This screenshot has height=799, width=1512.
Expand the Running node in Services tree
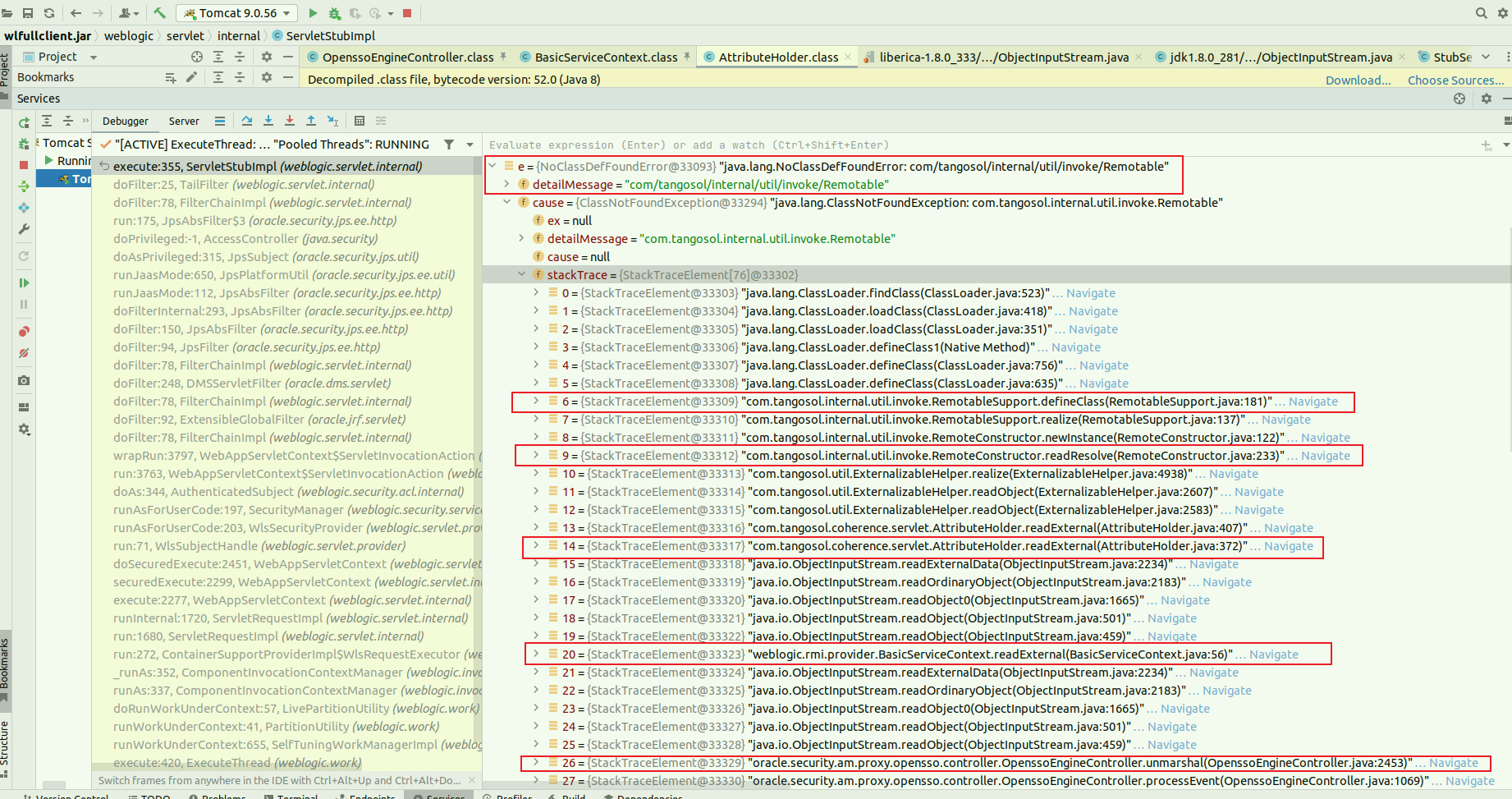tap(49, 160)
